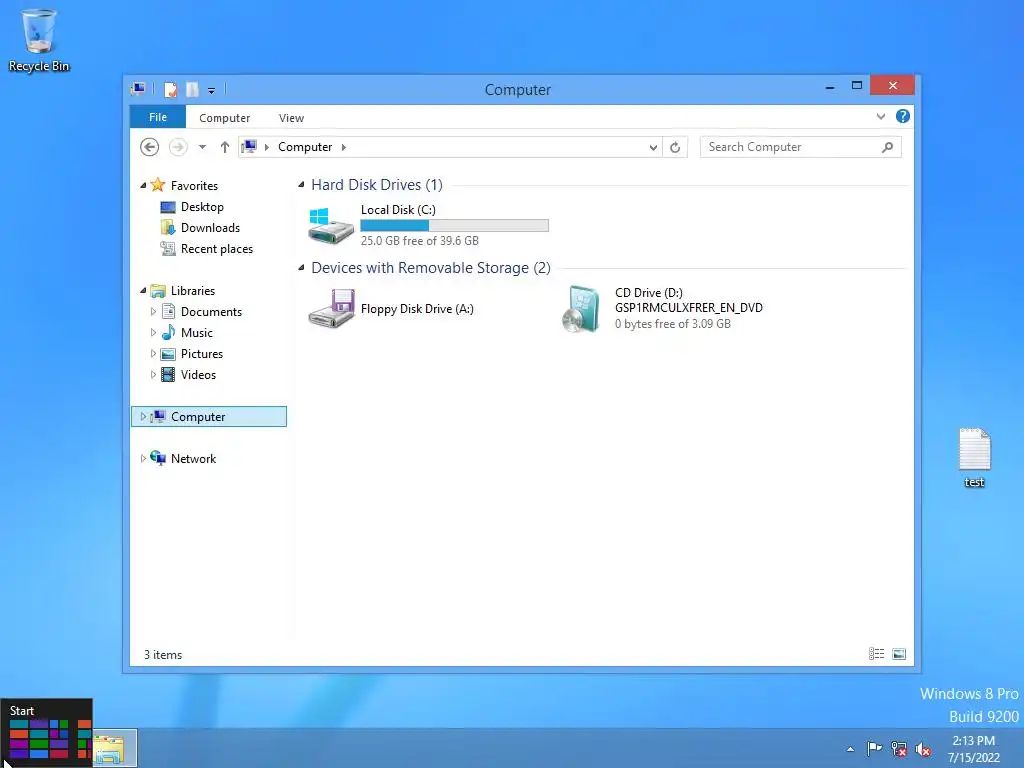Click the network tray icon

tap(899, 749)
